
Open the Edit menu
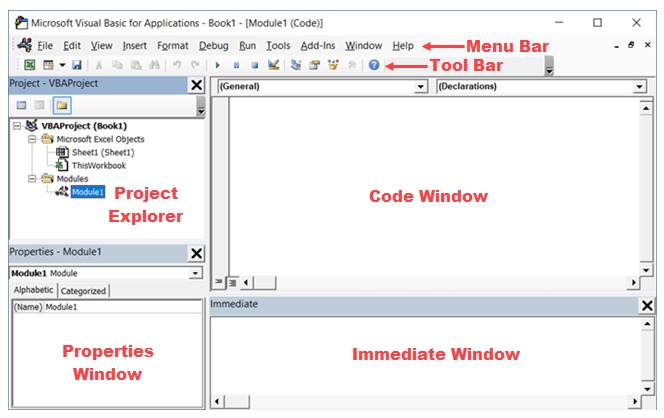pyautogui.click(x=72, y=46)
